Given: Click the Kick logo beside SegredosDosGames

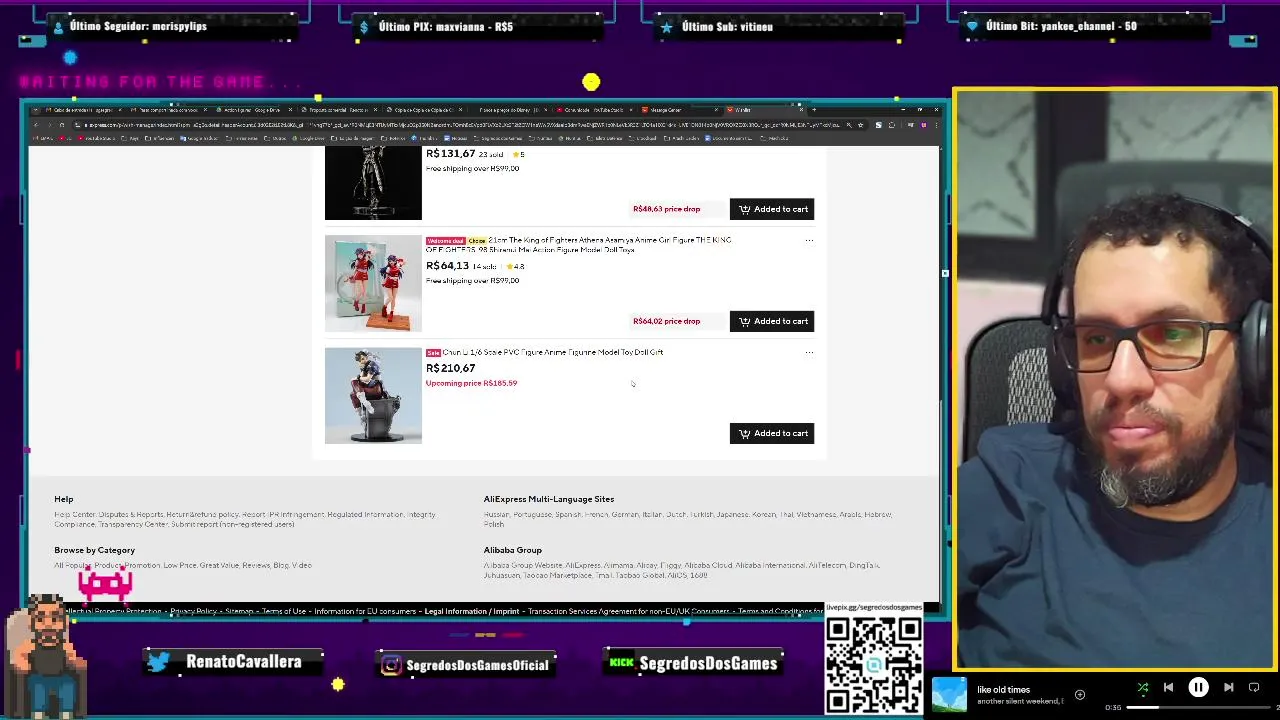Looking at the screenshot, I should (x=622, y=663).
